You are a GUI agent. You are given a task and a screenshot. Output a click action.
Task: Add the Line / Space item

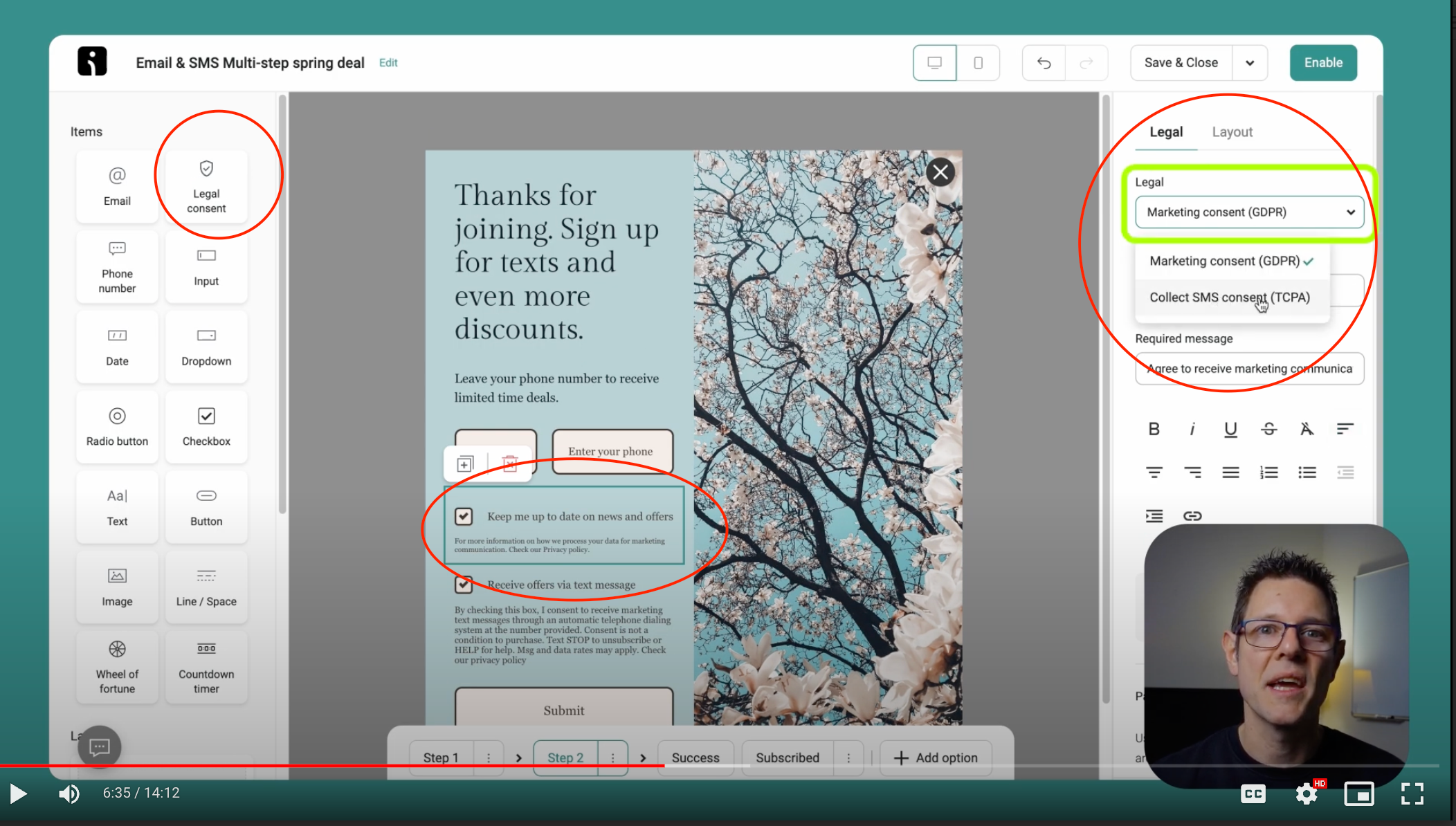tap(206, 587)
